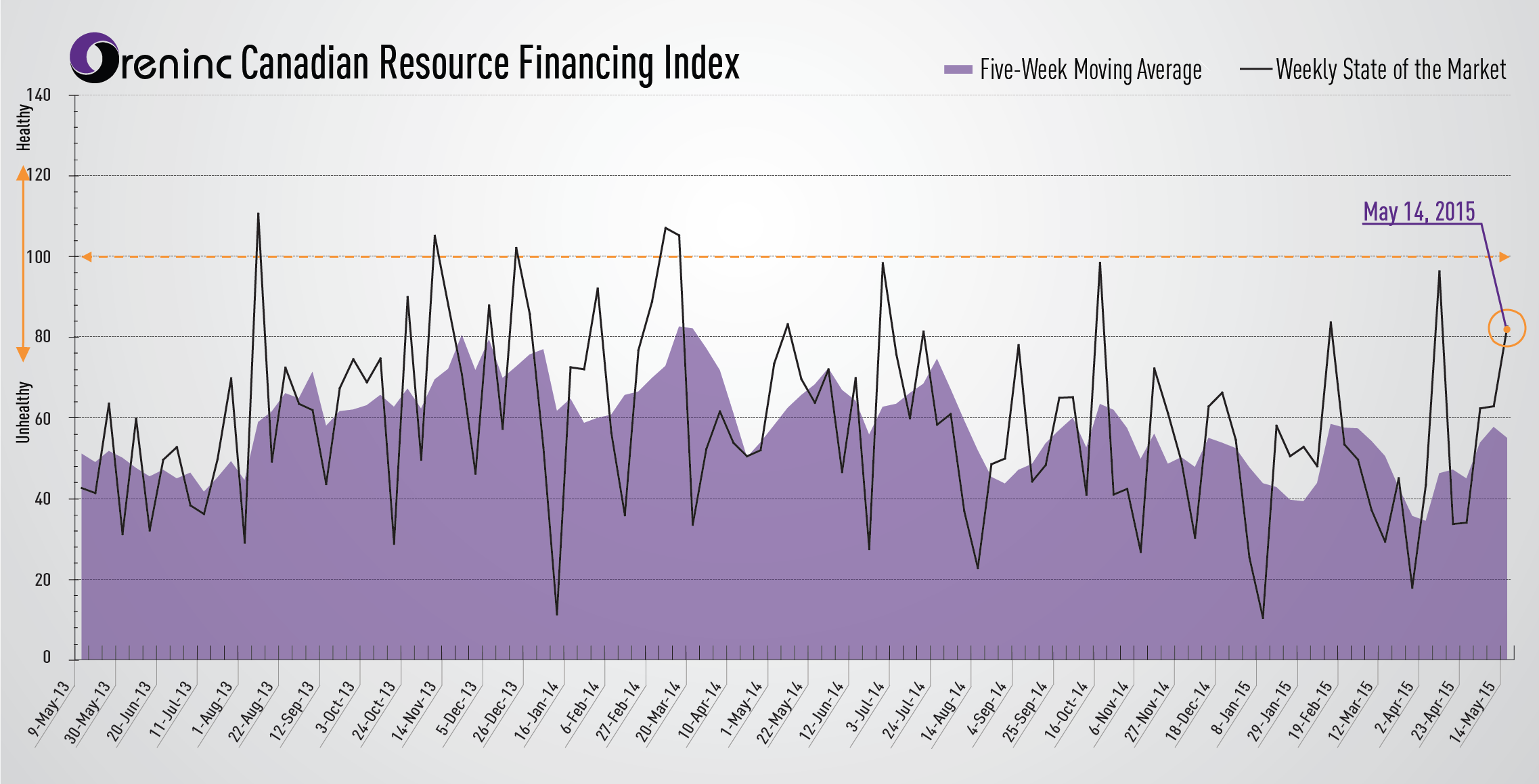
Task: Click the 24-Jul-14 date label
Action: click(904, 710)
